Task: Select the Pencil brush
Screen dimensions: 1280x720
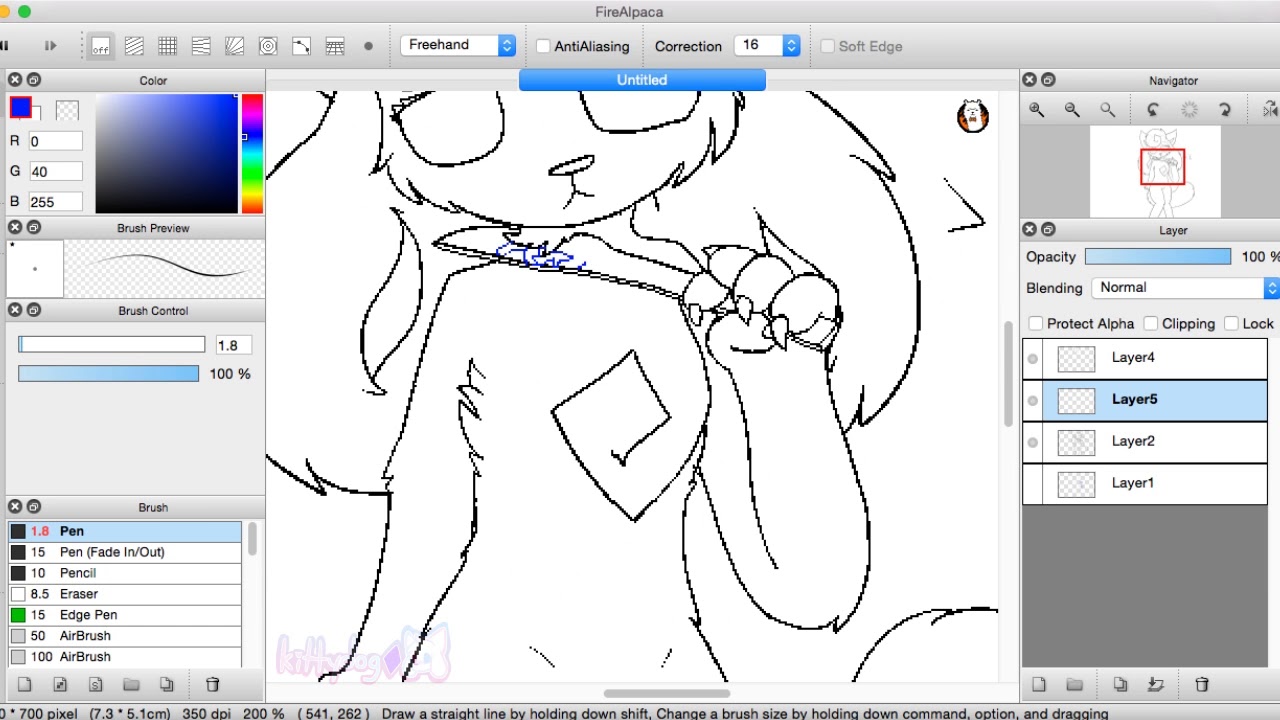Action: pyautogui.click(x=125, y=573)
